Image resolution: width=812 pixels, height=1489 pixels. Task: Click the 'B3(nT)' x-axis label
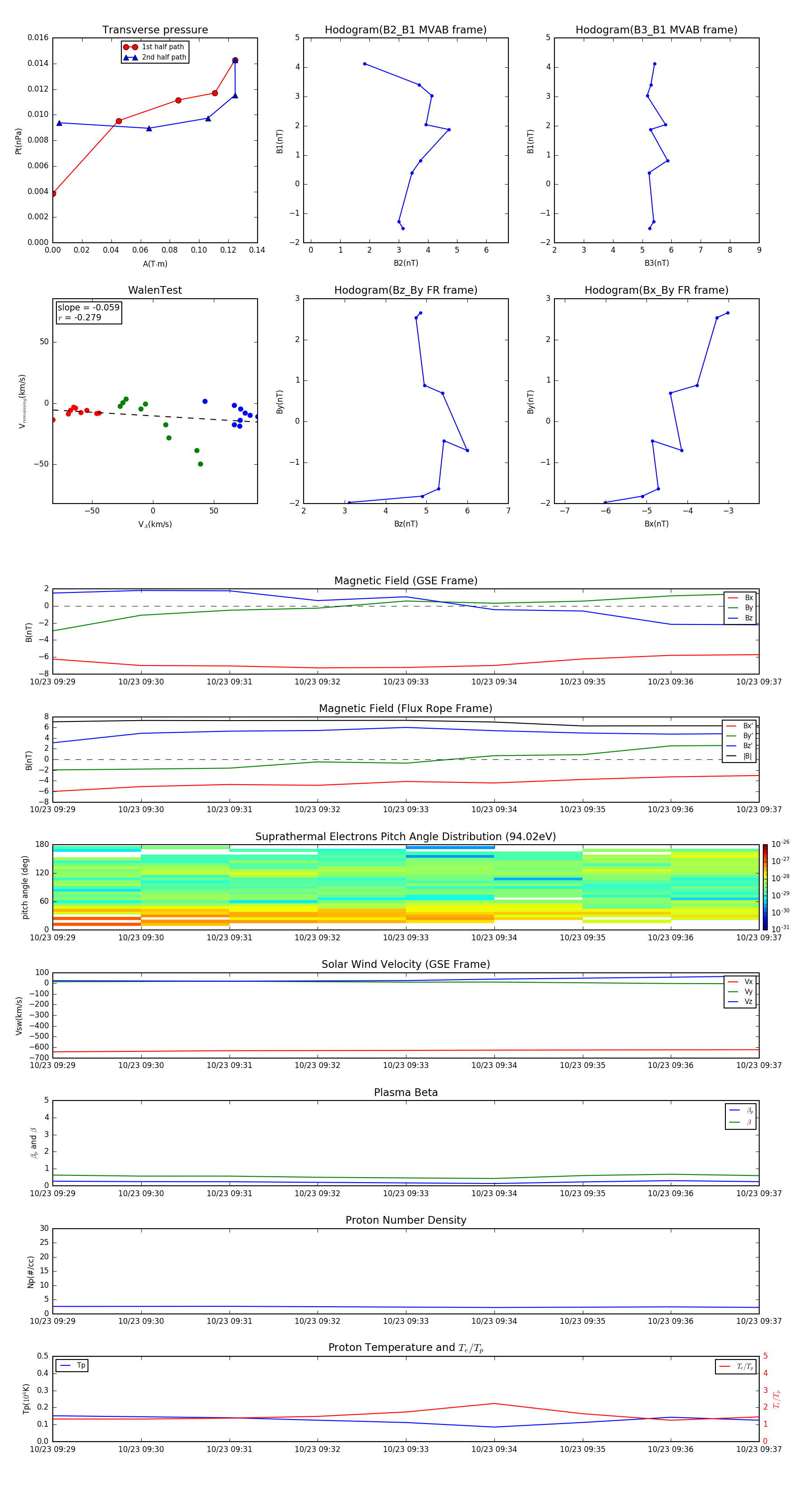pyautogui.click(x=656, y=263)
